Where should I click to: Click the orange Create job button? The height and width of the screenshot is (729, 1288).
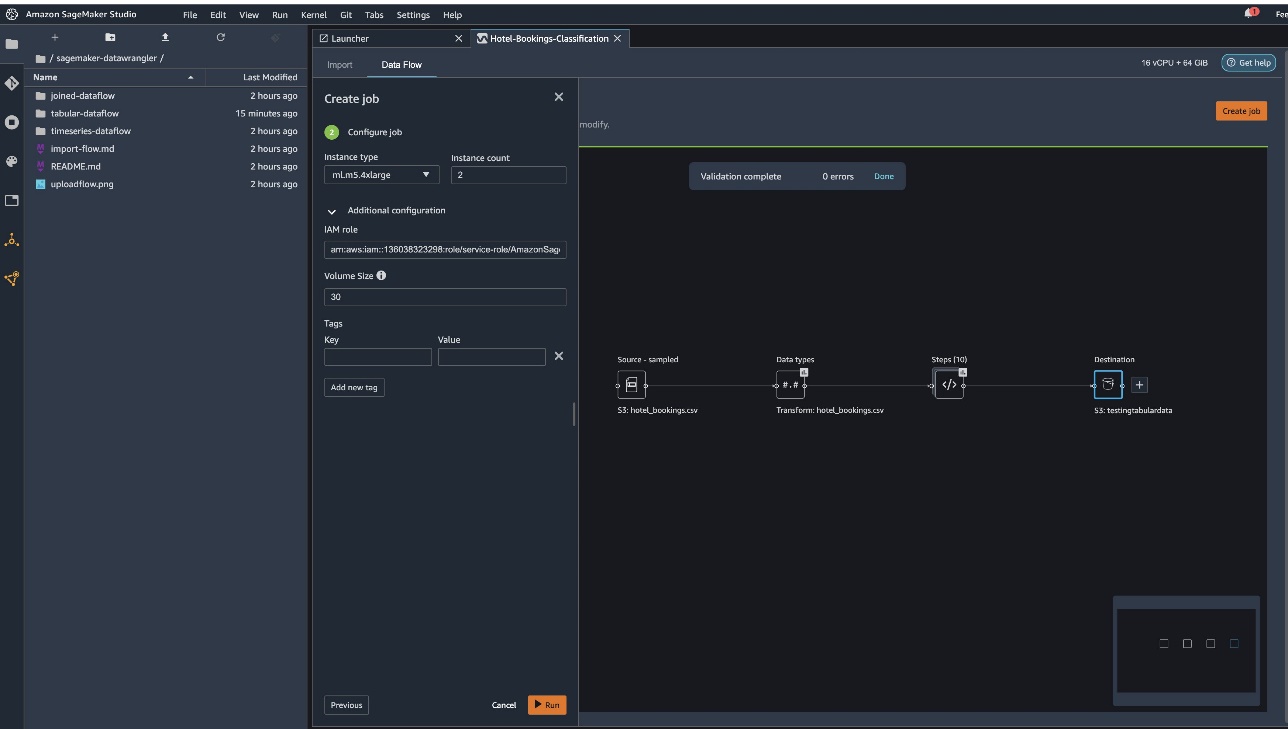click(x=1241, y=111)
